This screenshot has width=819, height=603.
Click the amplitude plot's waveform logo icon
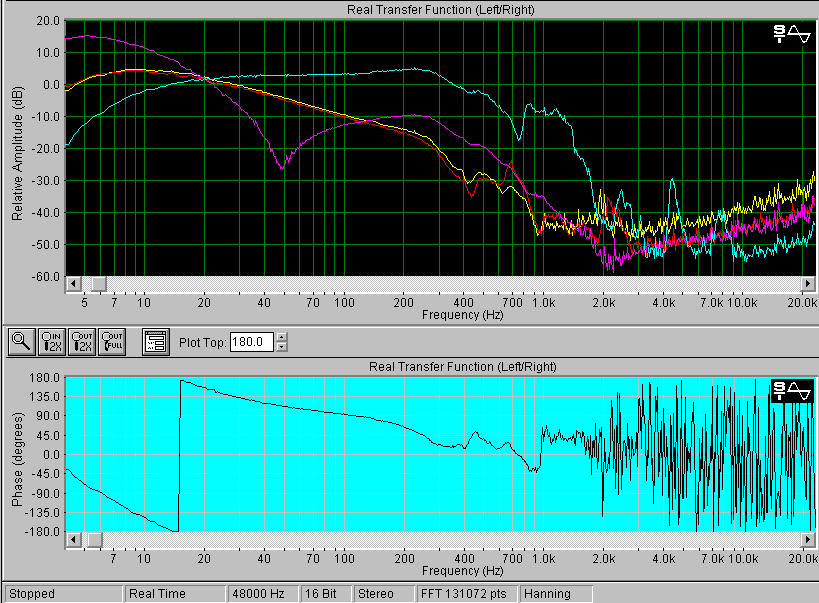[792, 33]
